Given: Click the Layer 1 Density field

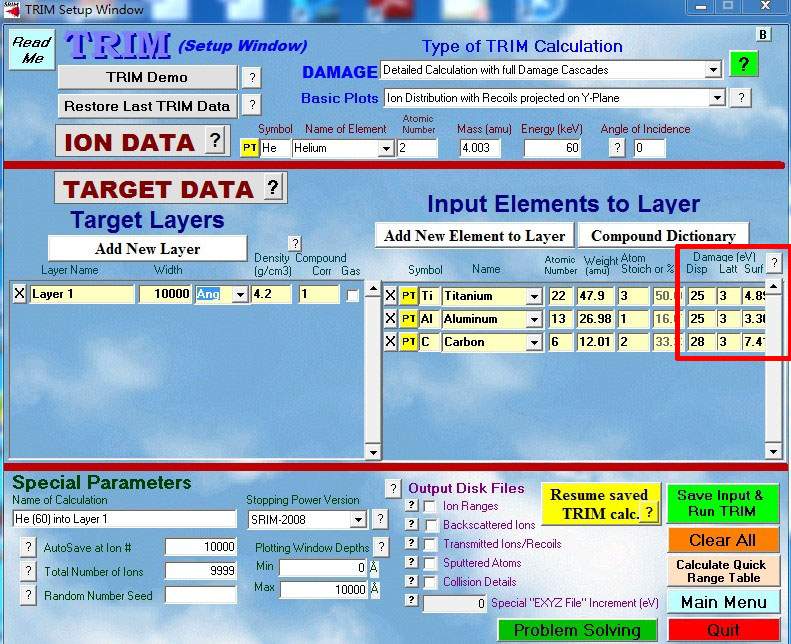Looking at the screenshot, I should 271,294.
